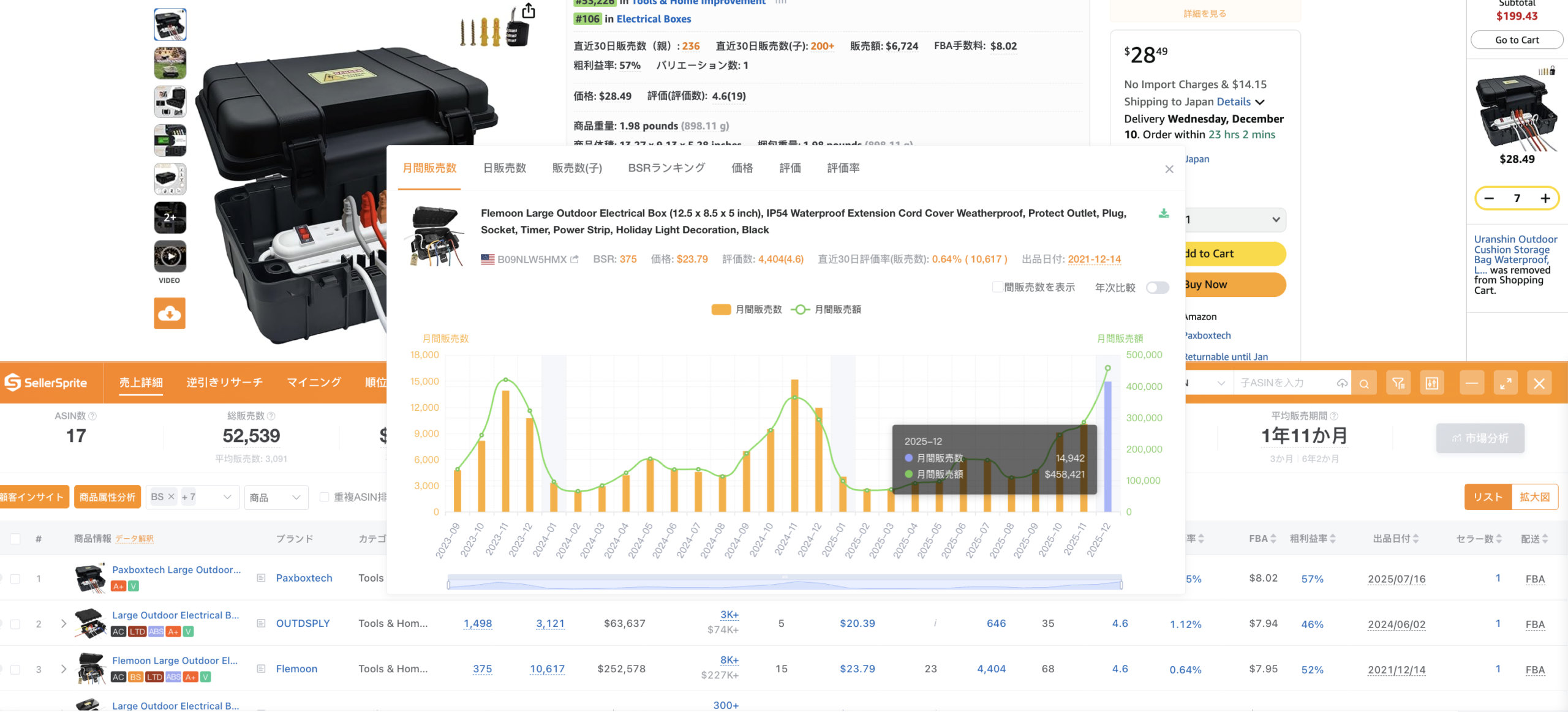The height and width of the screenshot is (712, 1568).
Task: Click the cloud upload icon in ASIN field
Action: pyautogui.click(x=1342, y=383)
